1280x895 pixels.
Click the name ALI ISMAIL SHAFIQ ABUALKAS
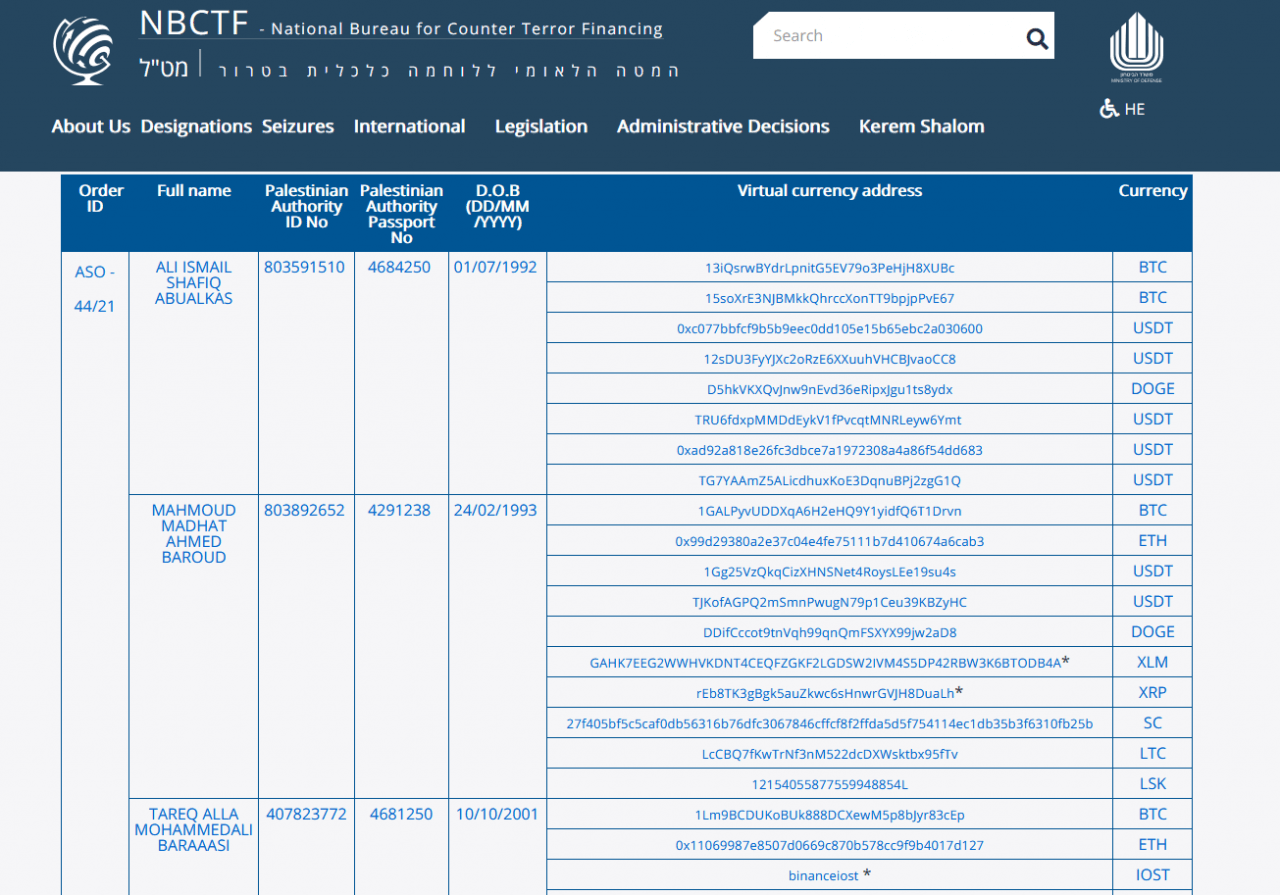click(194, 283)
